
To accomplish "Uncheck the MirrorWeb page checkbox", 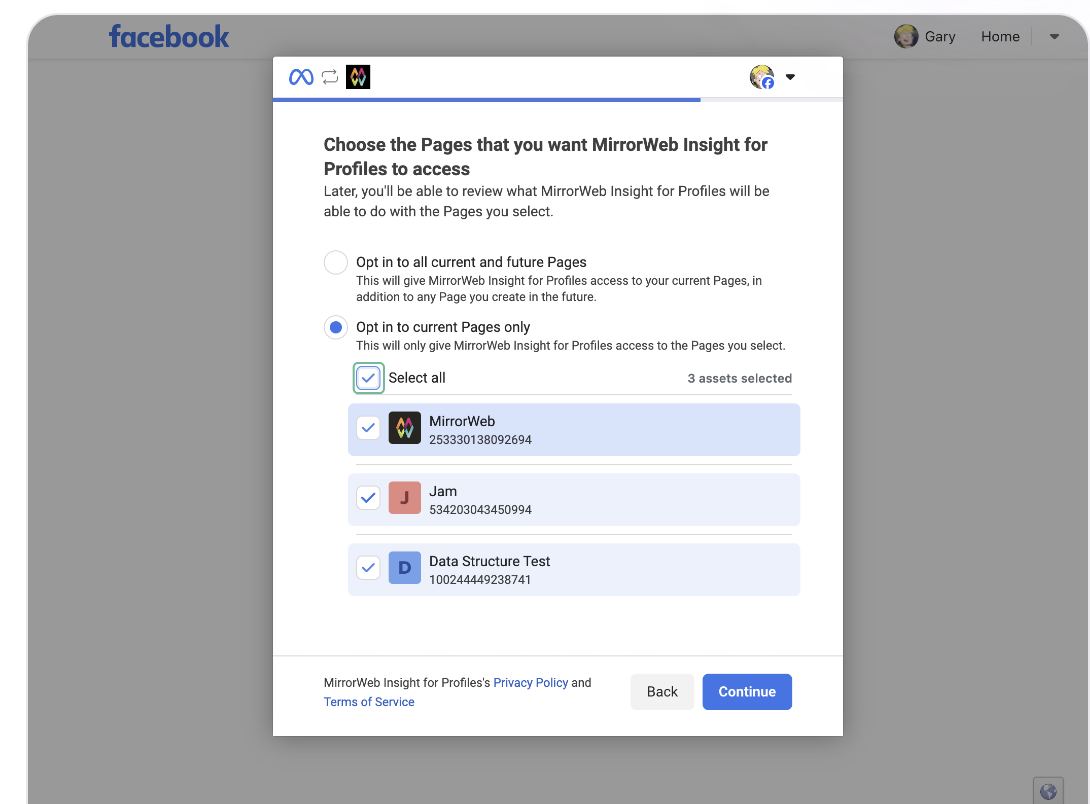I will [368, 428].
